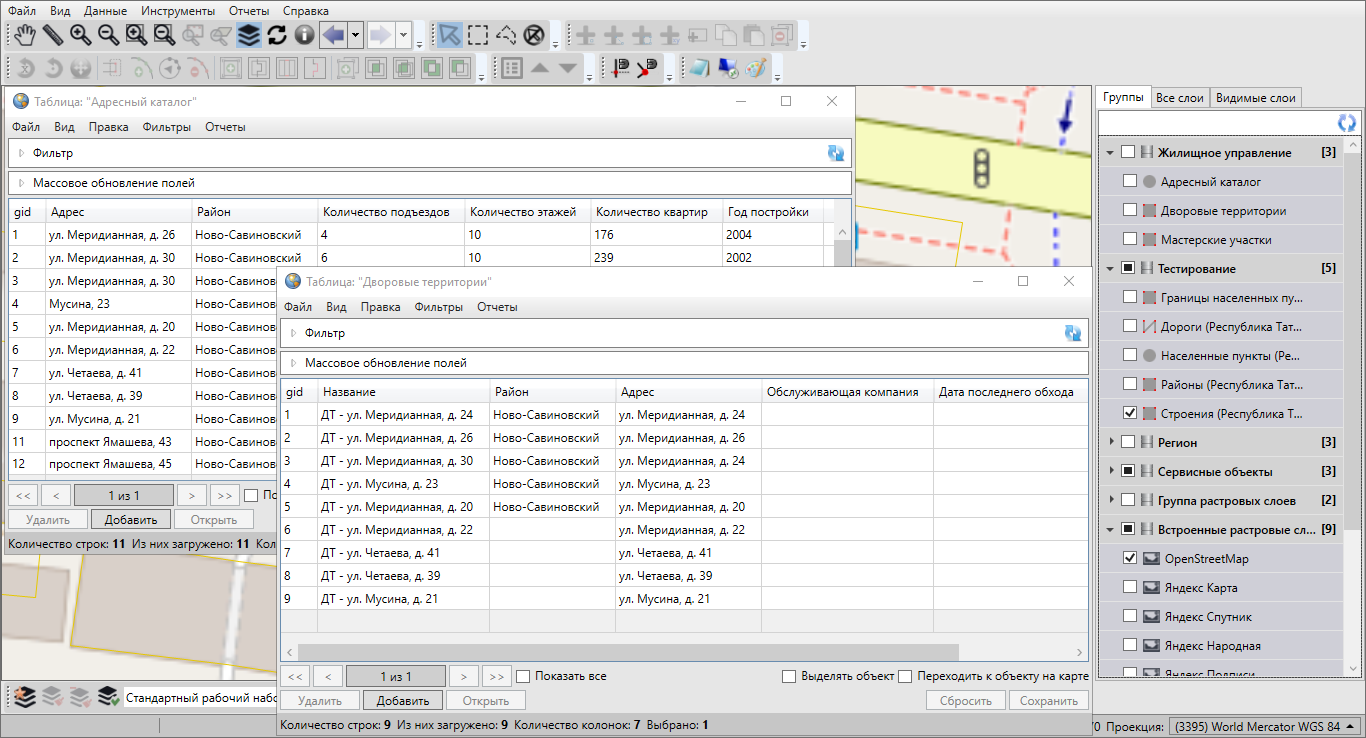Go back to previous map extent

[x=333, y=36]
